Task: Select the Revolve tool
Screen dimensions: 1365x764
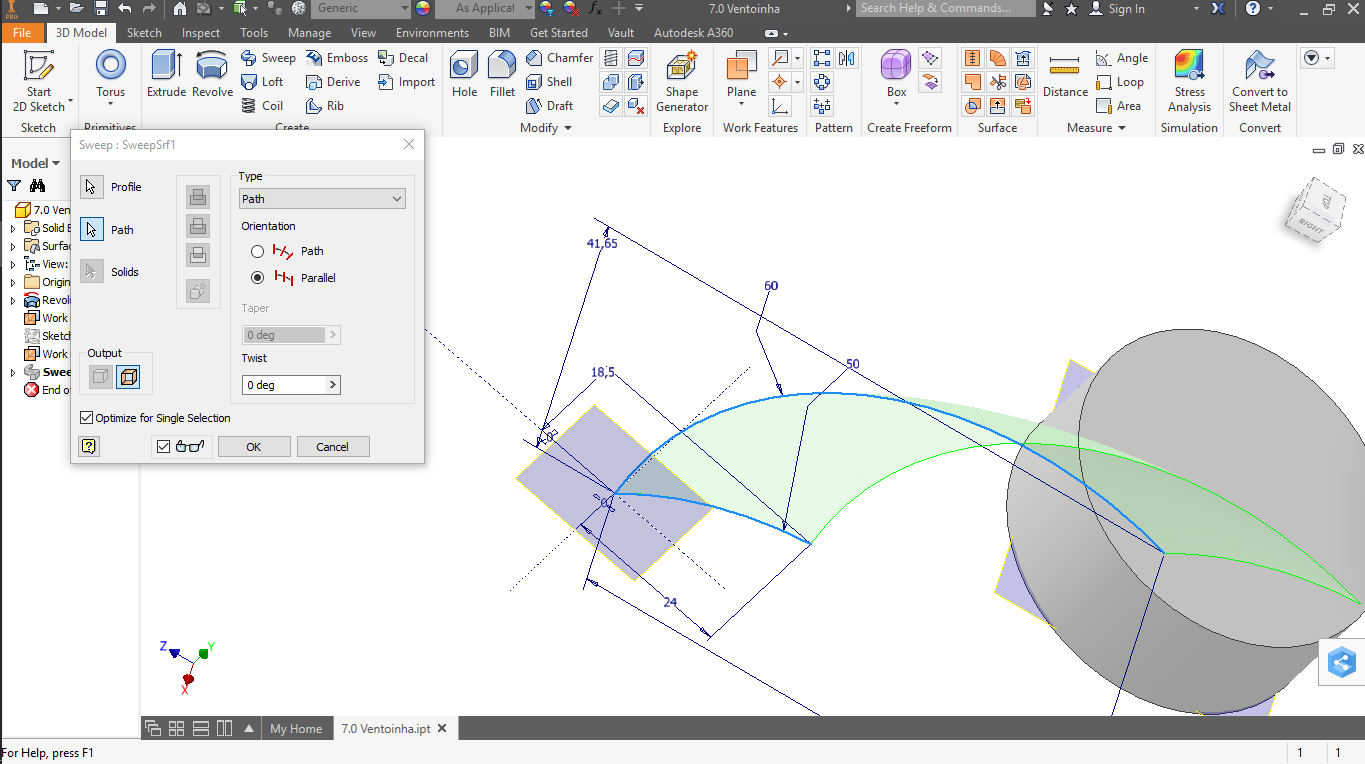Action: (x=212, y=75)
